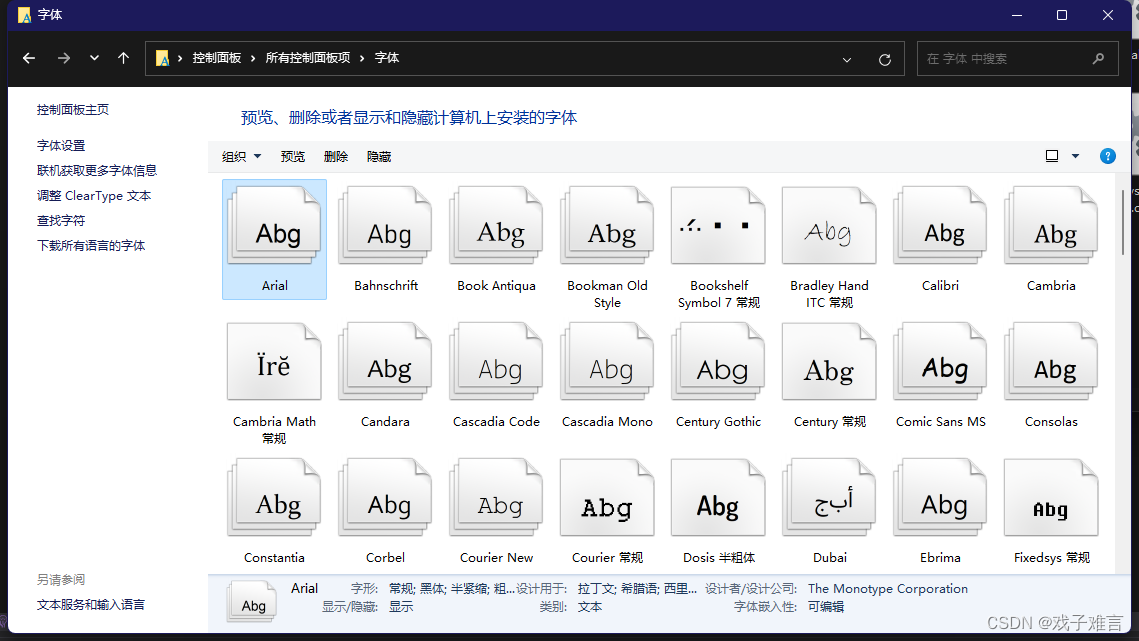Select the Calibri font icon
1139x641 pixels.
pos(941,226)
